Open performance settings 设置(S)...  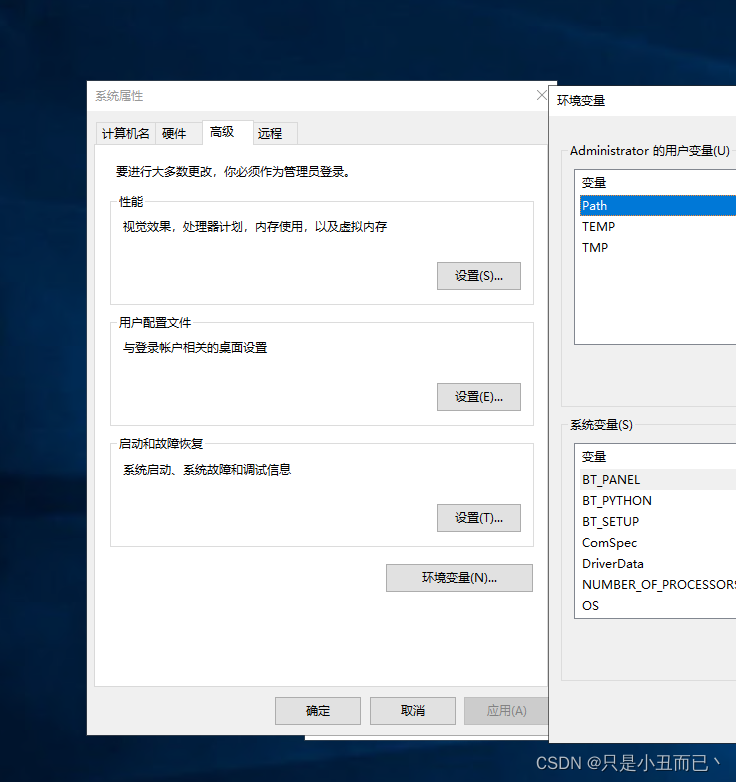[x=479, y=276]
